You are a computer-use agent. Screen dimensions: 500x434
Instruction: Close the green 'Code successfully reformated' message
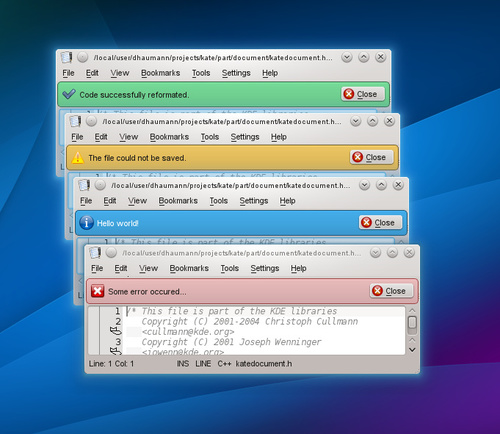coord(363,94)
